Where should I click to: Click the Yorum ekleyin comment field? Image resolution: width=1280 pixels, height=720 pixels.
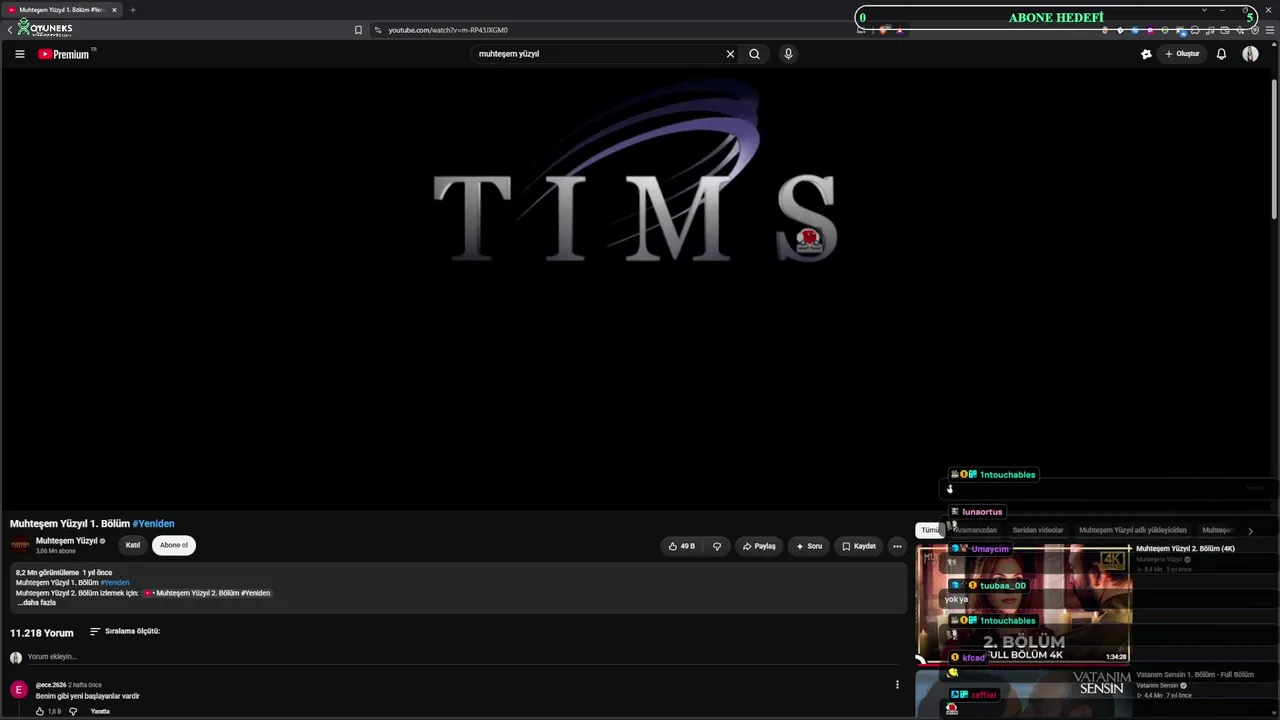460,657
